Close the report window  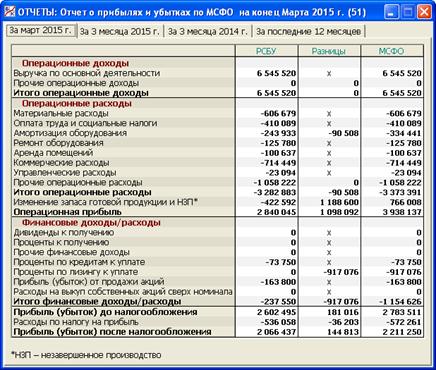tap(424, 12)
